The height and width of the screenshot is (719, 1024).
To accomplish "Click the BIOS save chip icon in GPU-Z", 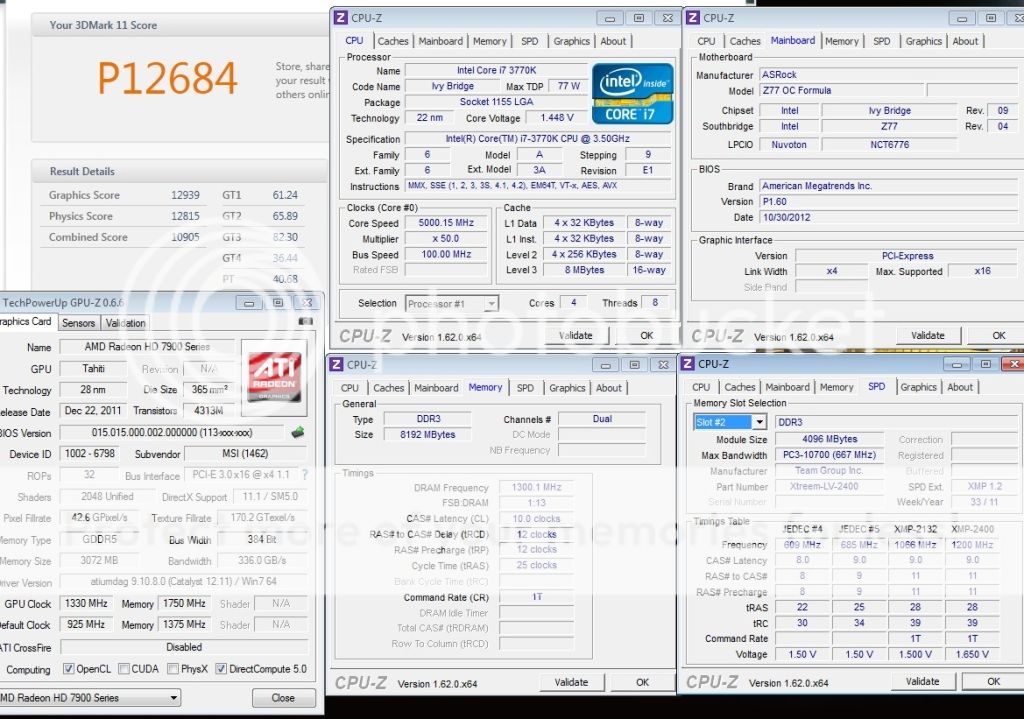I will [297, 432].
